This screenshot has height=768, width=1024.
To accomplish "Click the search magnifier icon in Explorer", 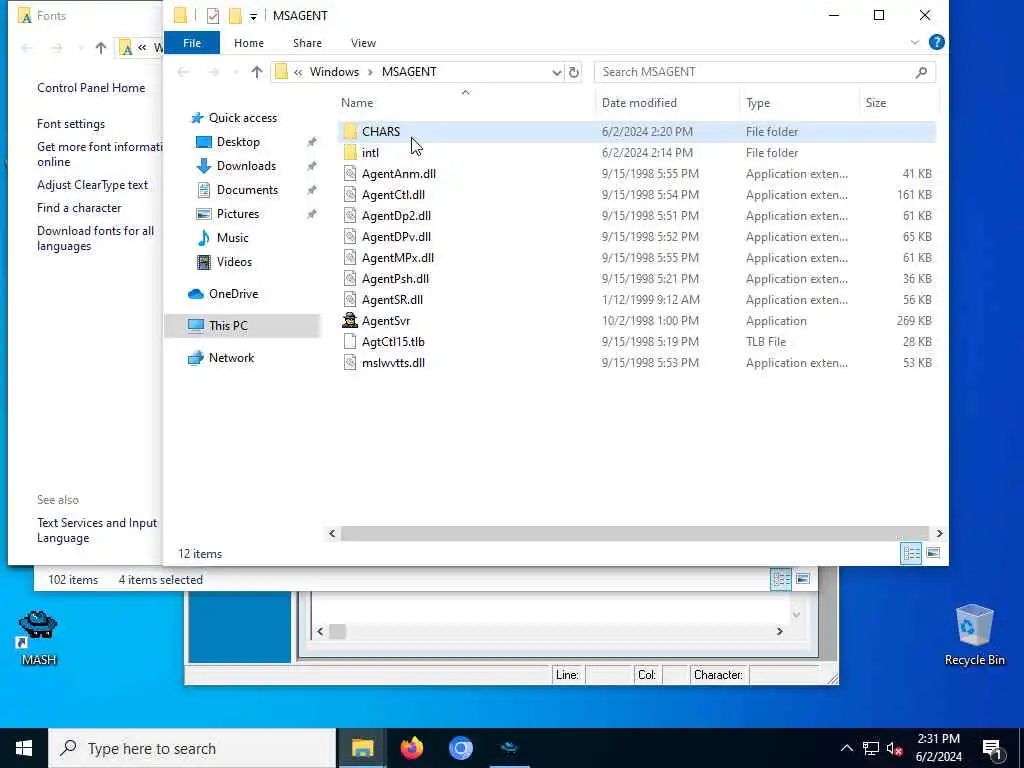I will pyautogui.click(x=921, y=72).
